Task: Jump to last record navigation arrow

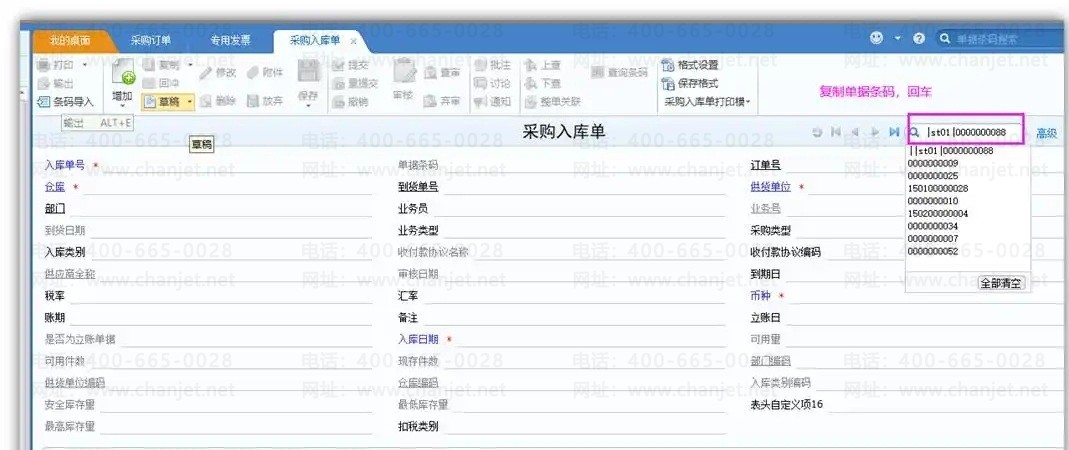Action: click(893, 132)
